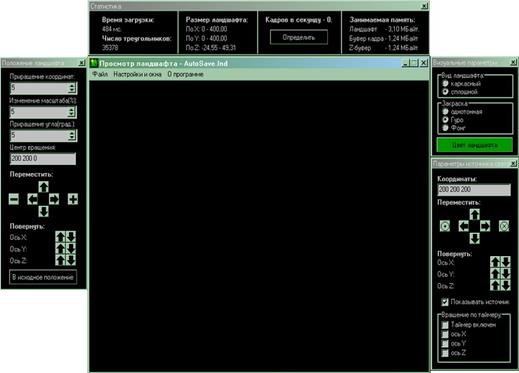Viewport: 519px width, 373px height.
Task: Rotate light source around Ось Y upward arrow
Action: [x=495, y=274]
